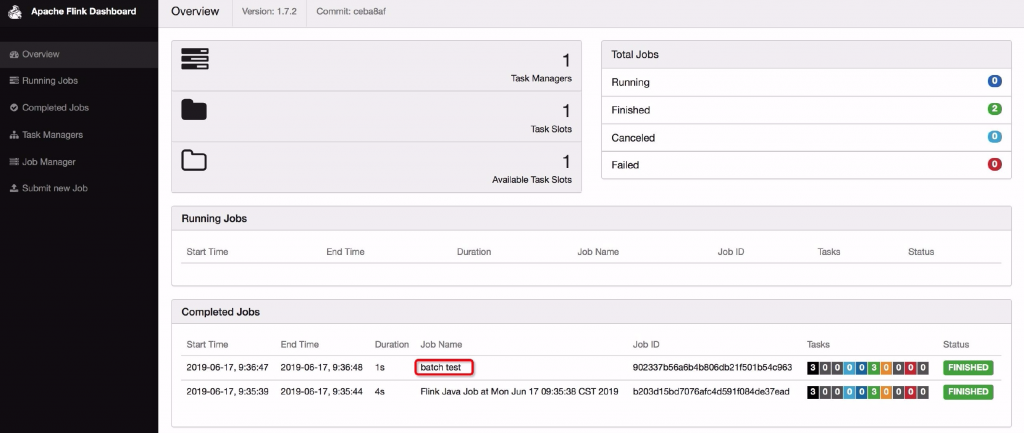Click end time 2019-06-17, 9:35:44
Screen dimensions: 1024x433
pyautogui.click(x=321, y=392)
